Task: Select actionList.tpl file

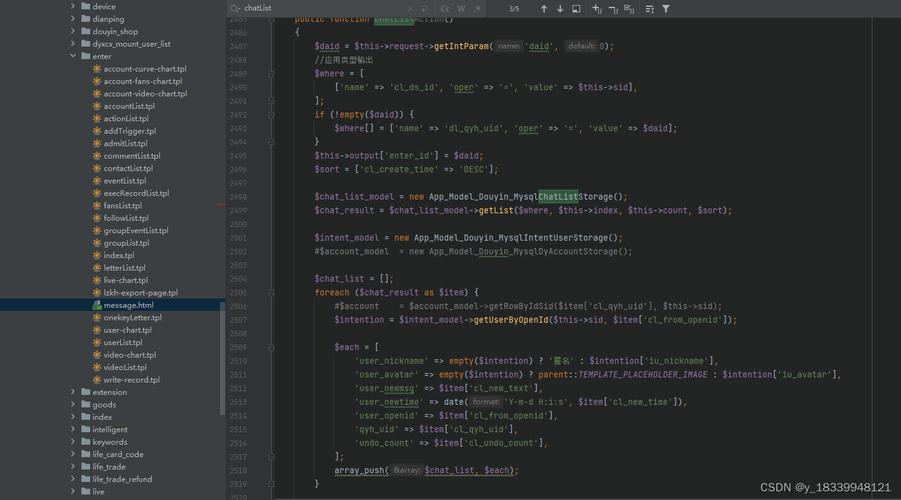Action: [126, 118]
